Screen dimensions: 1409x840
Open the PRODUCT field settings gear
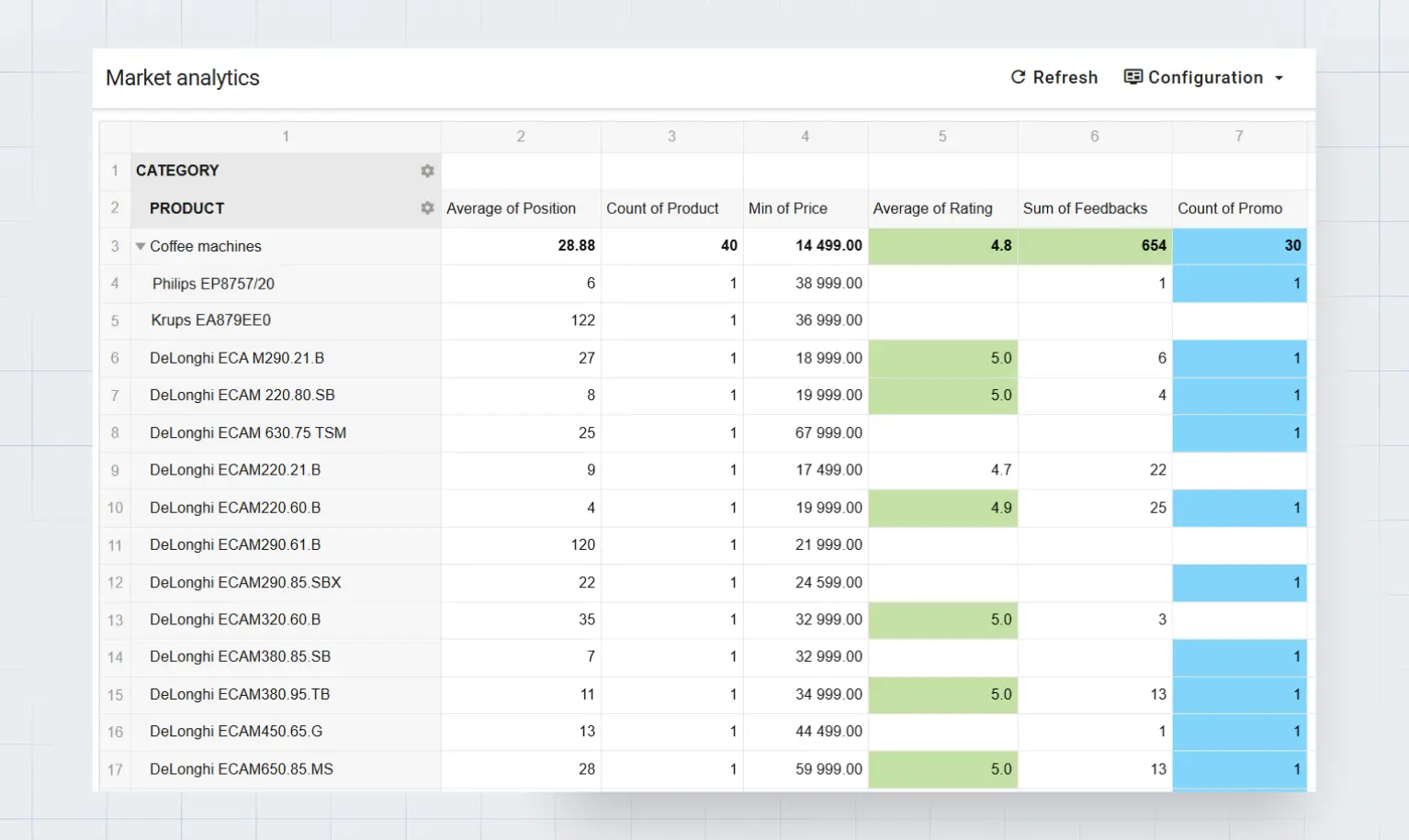pos(427,208)
